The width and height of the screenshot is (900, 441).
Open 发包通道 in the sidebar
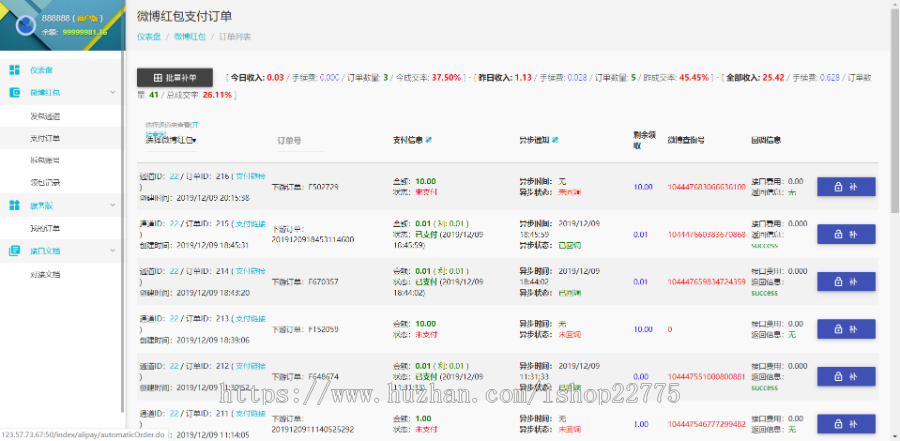coord(45,116)
